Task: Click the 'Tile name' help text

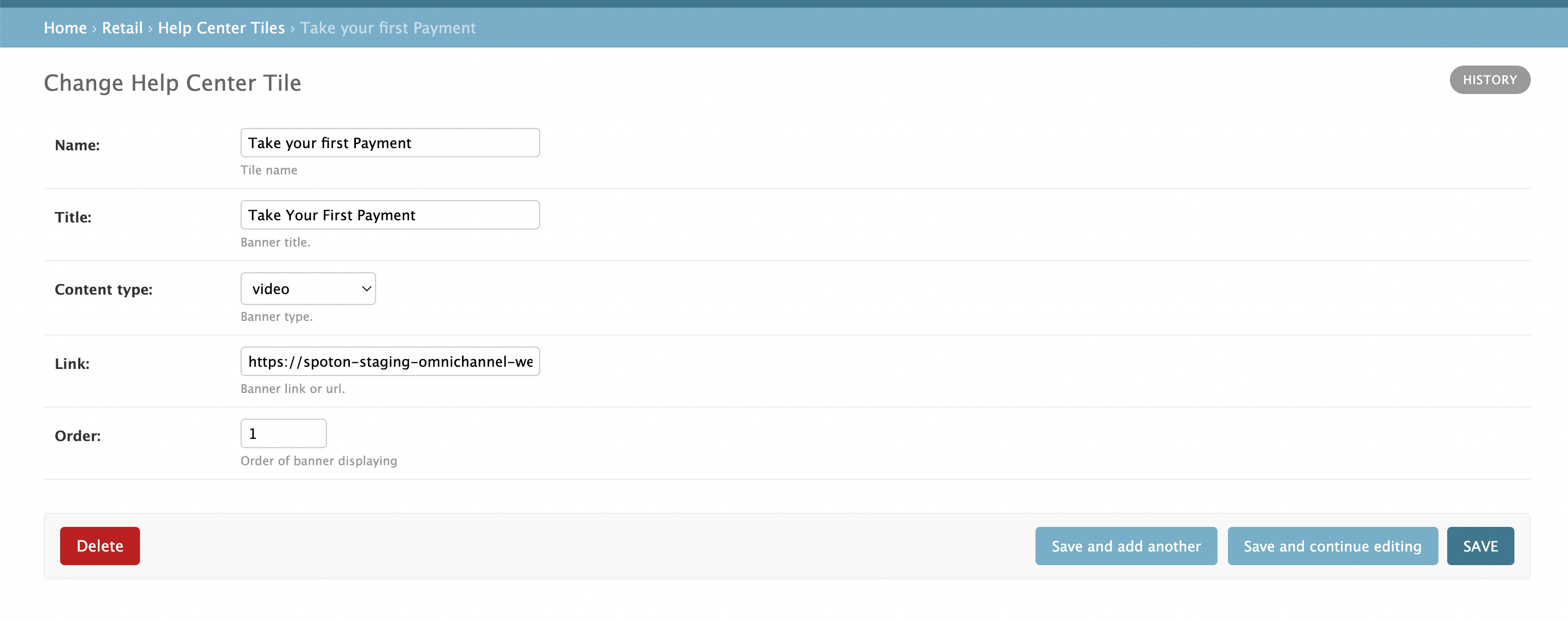Action: pyautogui.click(x=269, y=170)
